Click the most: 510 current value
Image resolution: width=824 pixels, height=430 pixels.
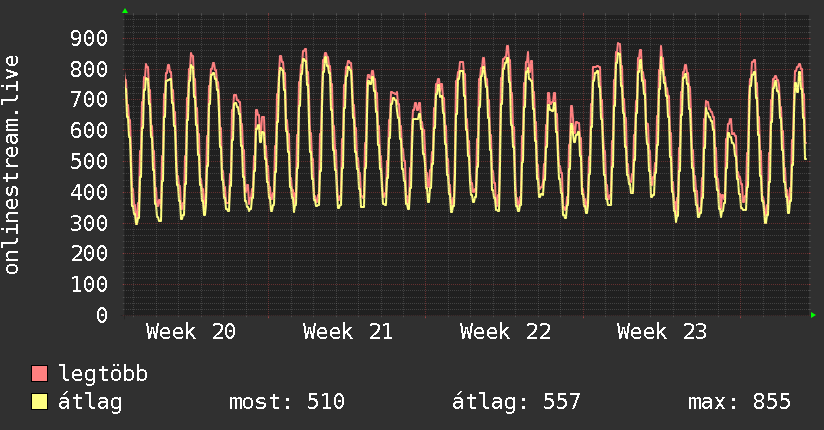click(x=287, y=402)
